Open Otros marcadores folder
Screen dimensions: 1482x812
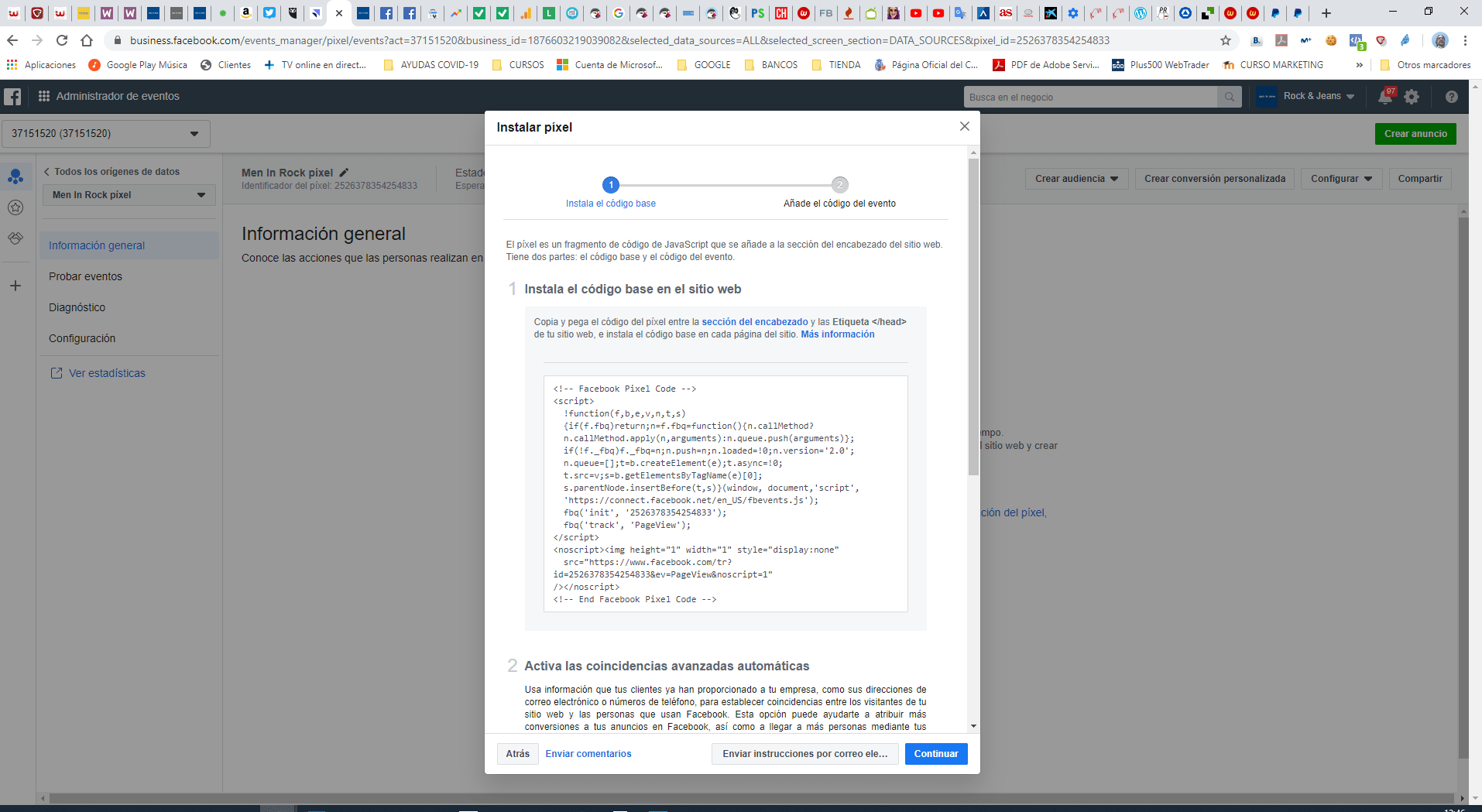pos(1425,65)
